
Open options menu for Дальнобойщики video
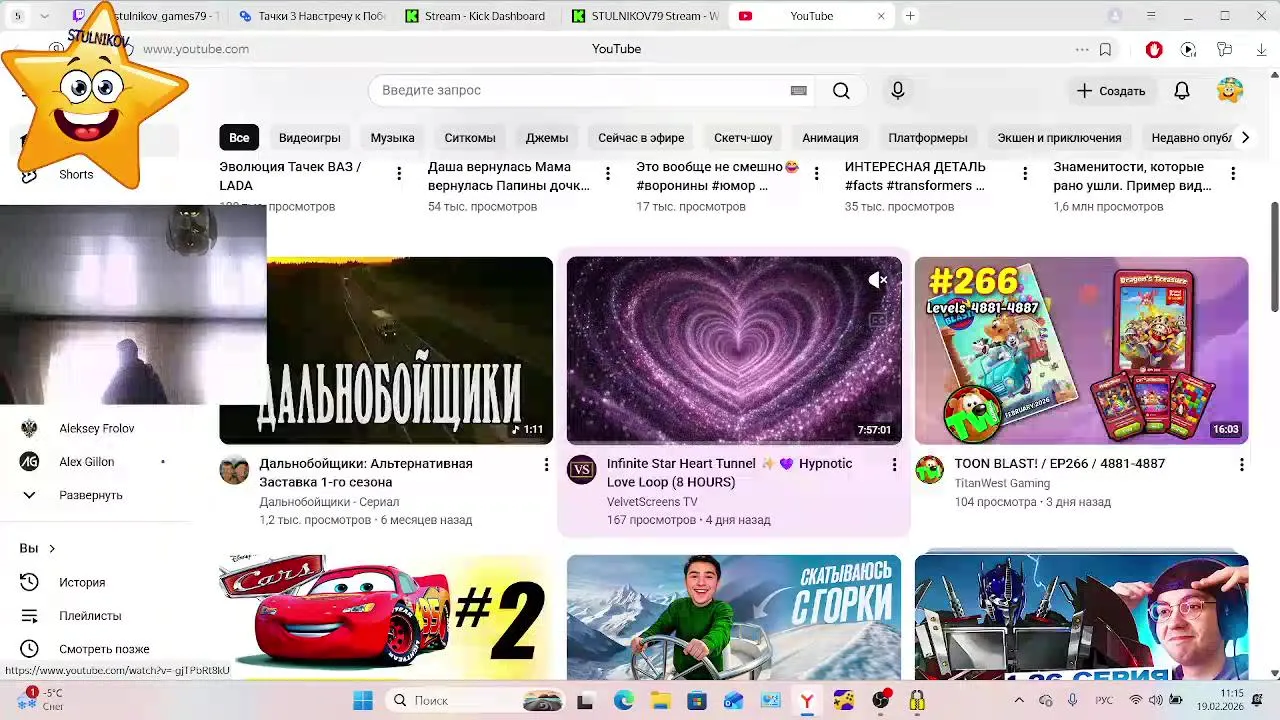point(546,465)
